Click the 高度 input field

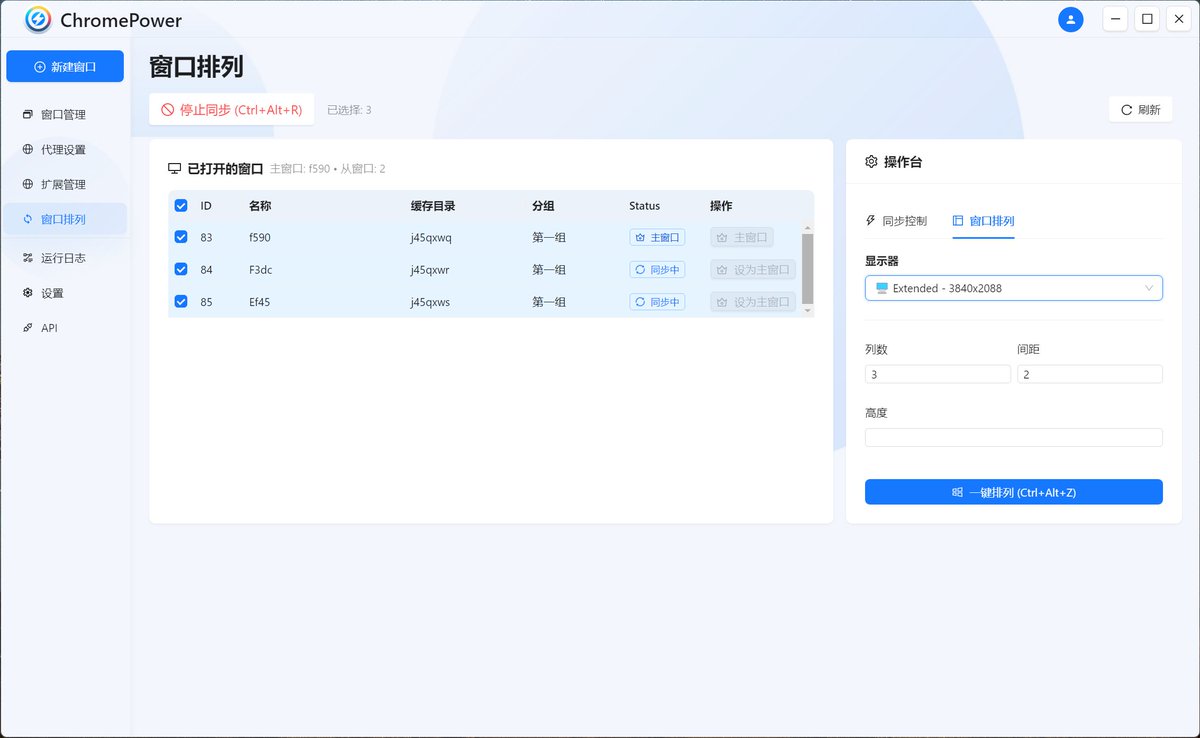1014,437
